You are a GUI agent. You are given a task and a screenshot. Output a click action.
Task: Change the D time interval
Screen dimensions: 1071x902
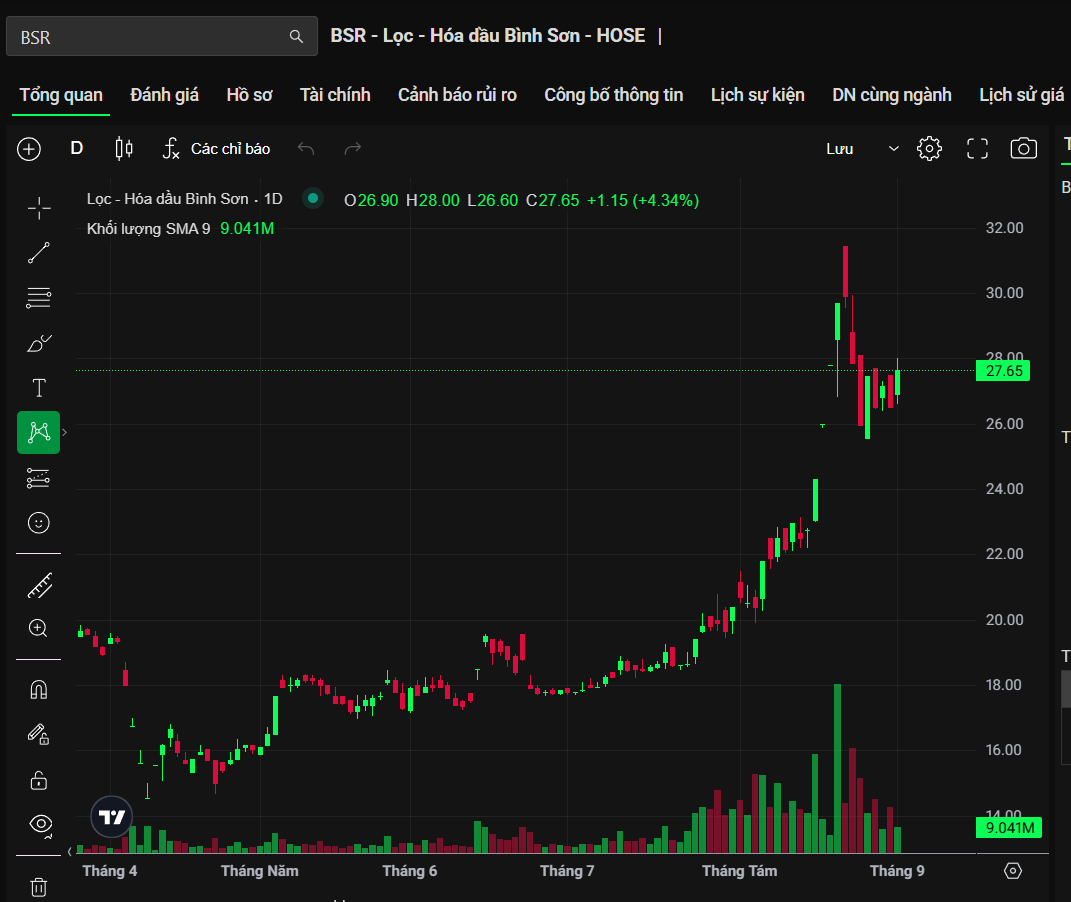pyautogui.click(x=76, y=148)
